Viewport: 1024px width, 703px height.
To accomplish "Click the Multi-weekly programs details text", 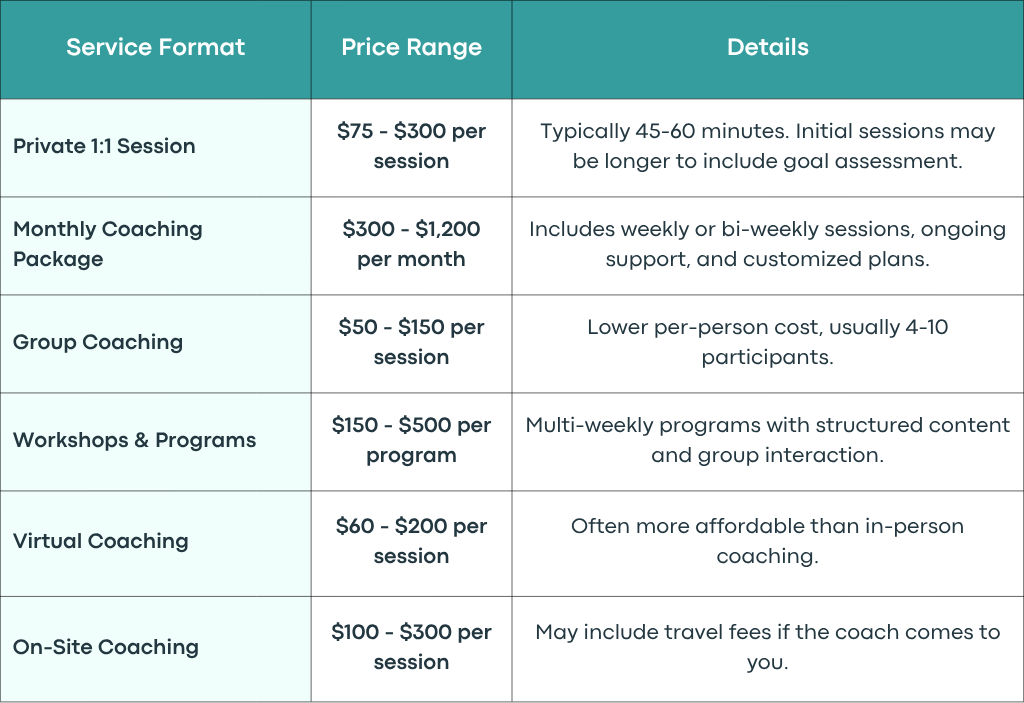I will pyautogui.click(x=767, y=440).
